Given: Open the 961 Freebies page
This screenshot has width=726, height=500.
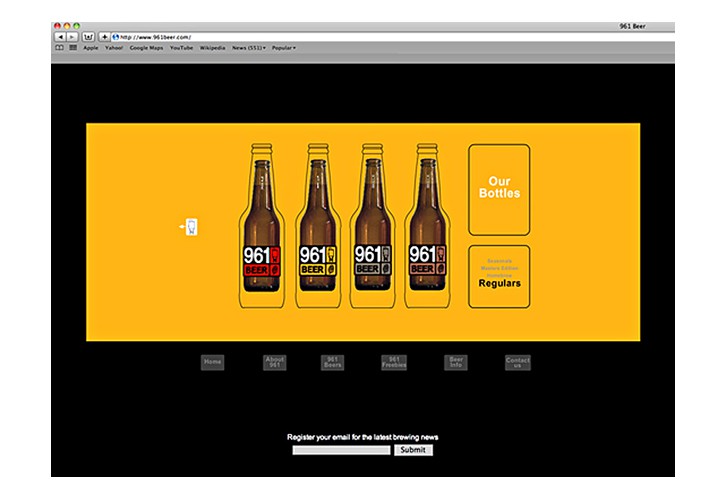Looking at the screenshot, I should pos(394,362).
